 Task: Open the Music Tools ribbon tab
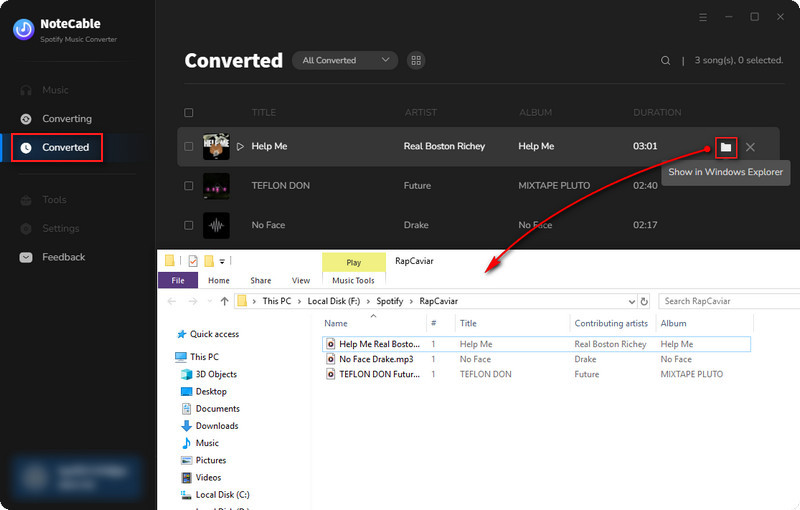pos(354,280)
